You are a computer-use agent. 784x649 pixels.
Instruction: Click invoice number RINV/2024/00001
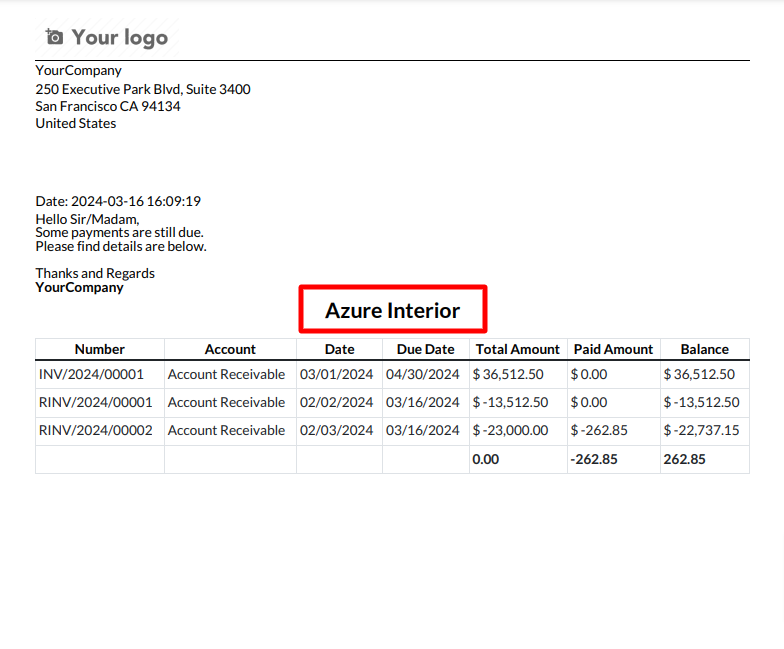click(x=96, y=402)
